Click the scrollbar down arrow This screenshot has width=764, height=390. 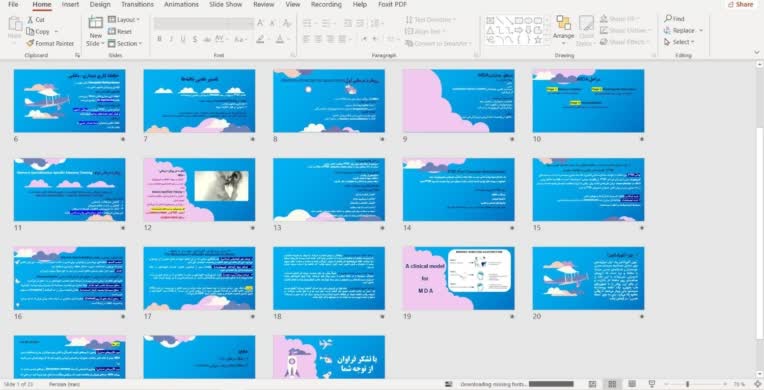pos(759,375)
